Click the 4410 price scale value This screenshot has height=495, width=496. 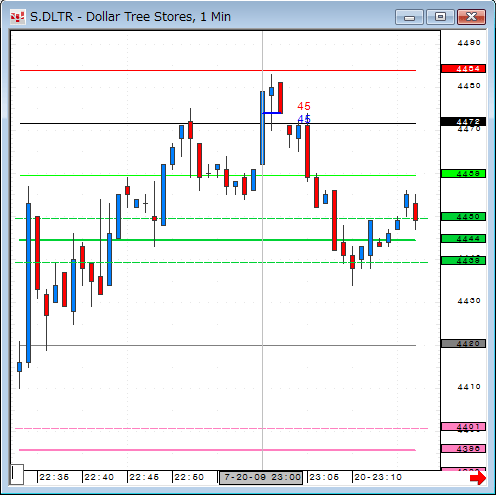click(469, 387)
